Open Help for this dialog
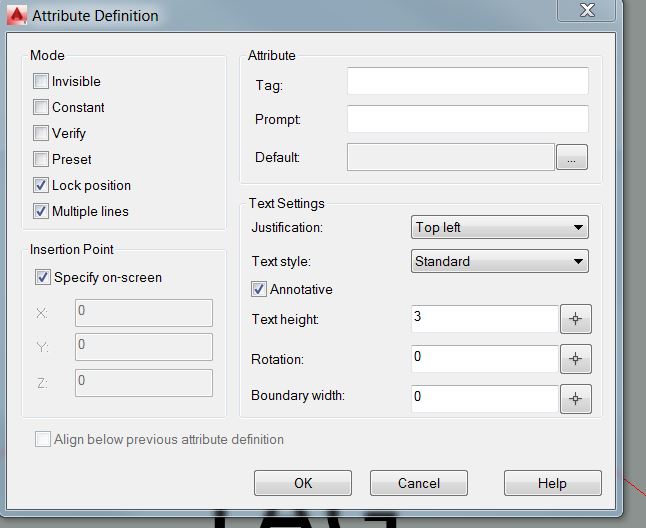Viewport: 646px width, 528px height. pos(552,483)
